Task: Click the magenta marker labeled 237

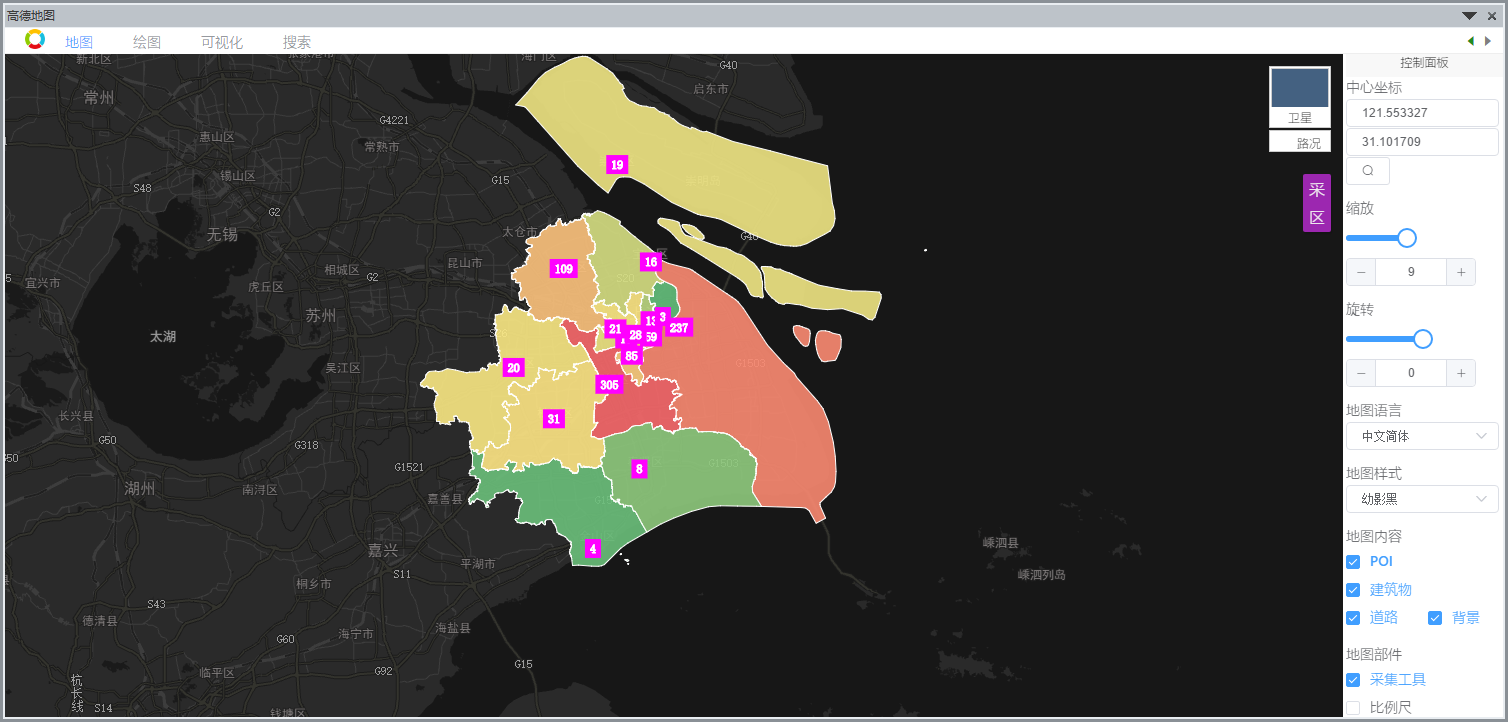Action: (679, 328)
